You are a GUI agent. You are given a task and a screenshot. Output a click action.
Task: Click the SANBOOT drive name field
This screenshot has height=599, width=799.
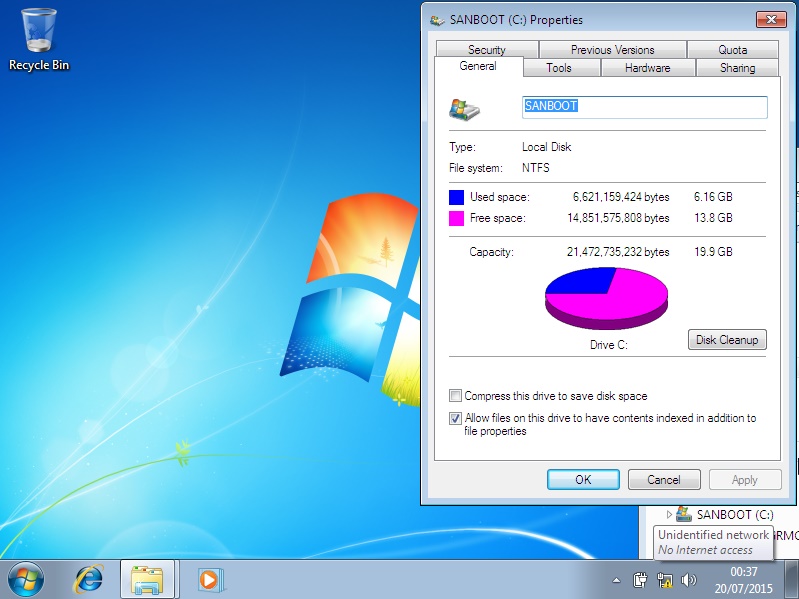[x=645, y=107]
